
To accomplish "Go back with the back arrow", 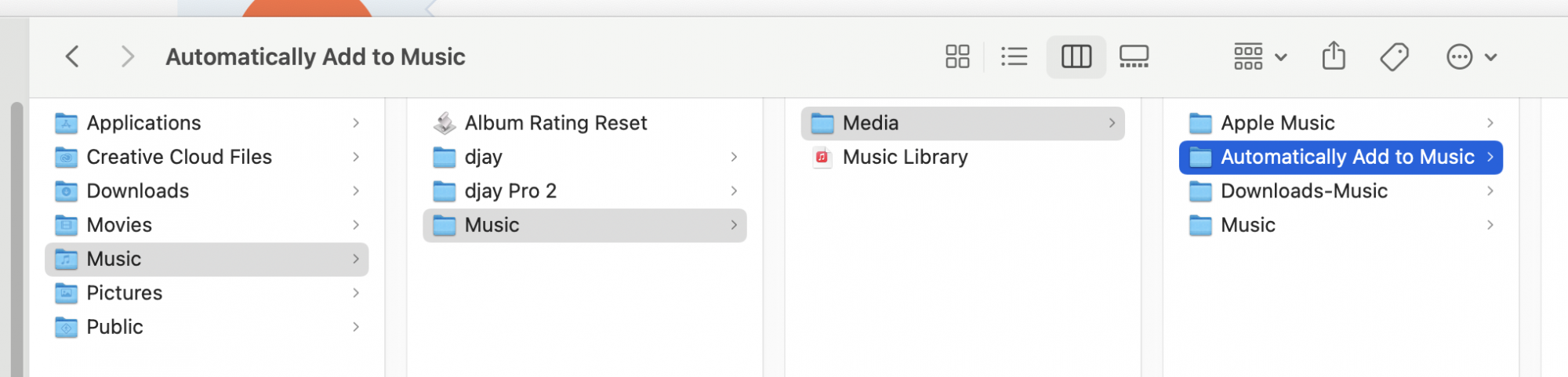I will click(72, 56).
